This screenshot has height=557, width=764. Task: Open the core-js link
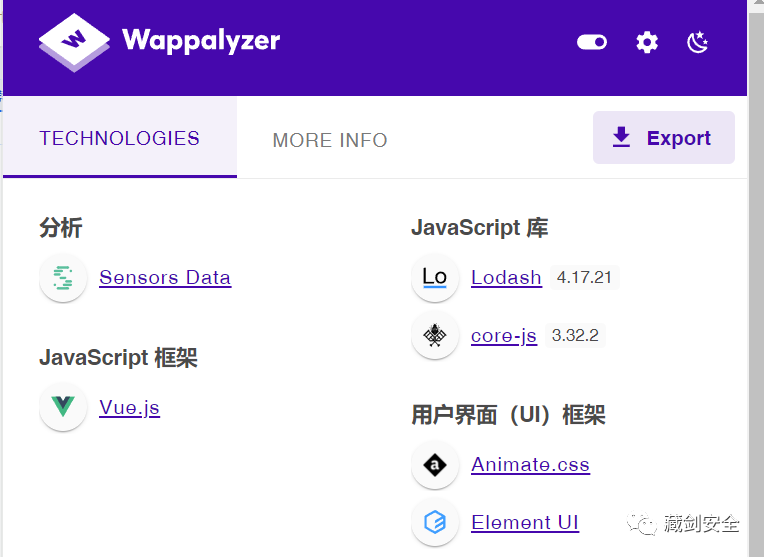coord(504,336)
